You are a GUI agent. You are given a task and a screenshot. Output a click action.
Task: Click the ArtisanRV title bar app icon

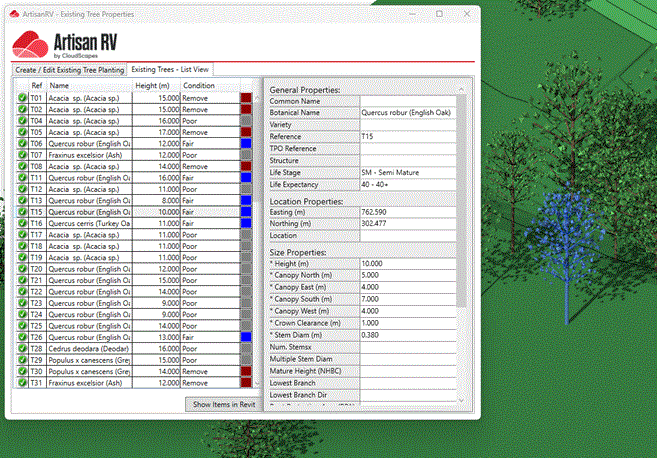pos(13,15)
